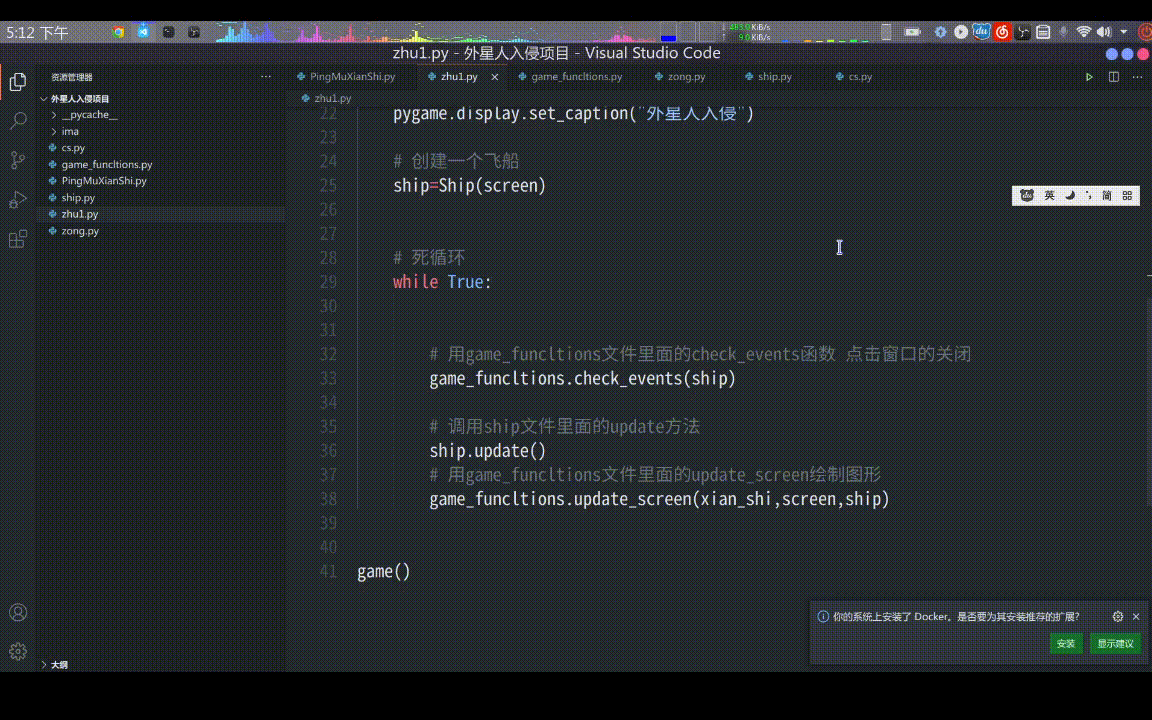Image resolution: width=1152 pixels, height=720 pixels.
Task: Switch to the PingMuXianShi.py tab
Action: coord(351,76)
